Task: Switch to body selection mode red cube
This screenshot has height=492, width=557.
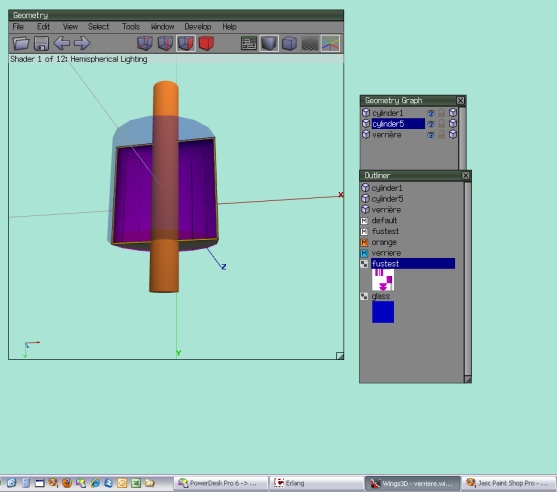Action: coord(206,43)
